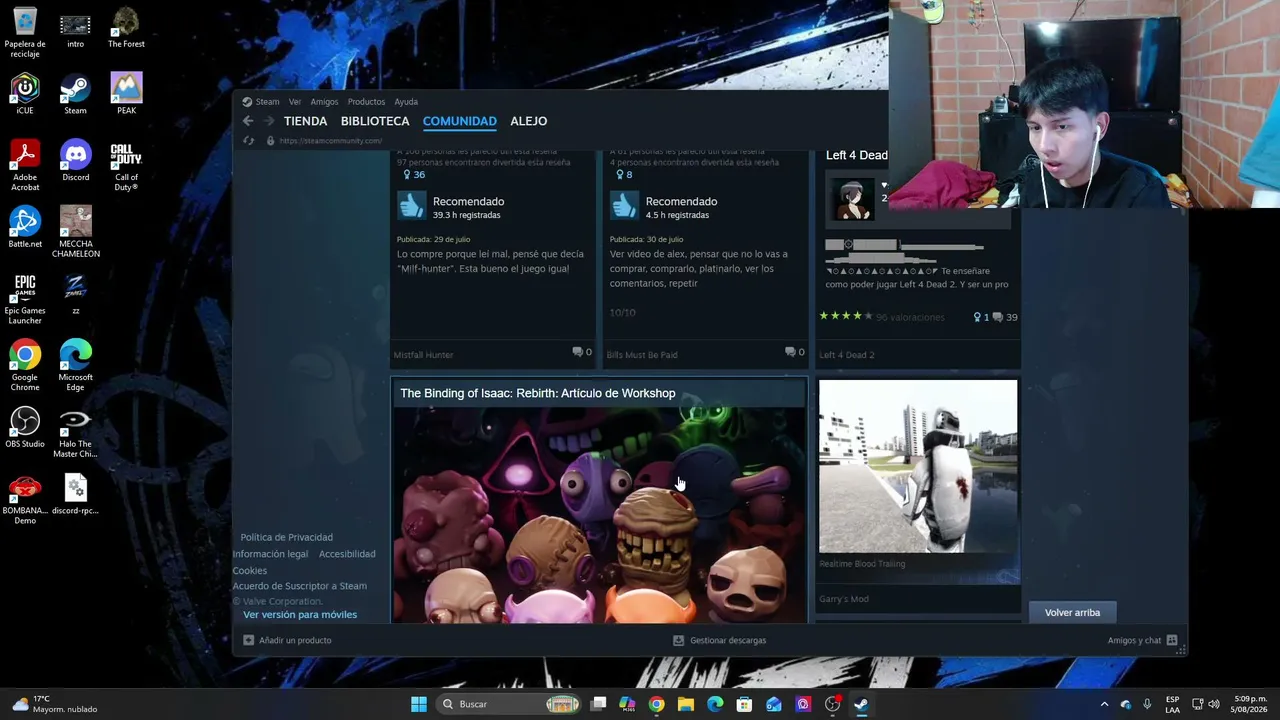Open Acuerdo de Suscriptor a Steam link
The image size is (1280, 720).
coord(300,586)
